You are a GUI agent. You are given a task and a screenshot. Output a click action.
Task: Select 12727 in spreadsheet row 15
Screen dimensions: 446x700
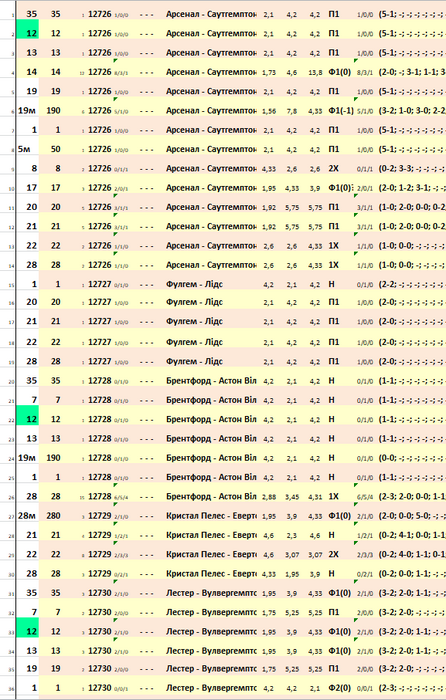100,284
